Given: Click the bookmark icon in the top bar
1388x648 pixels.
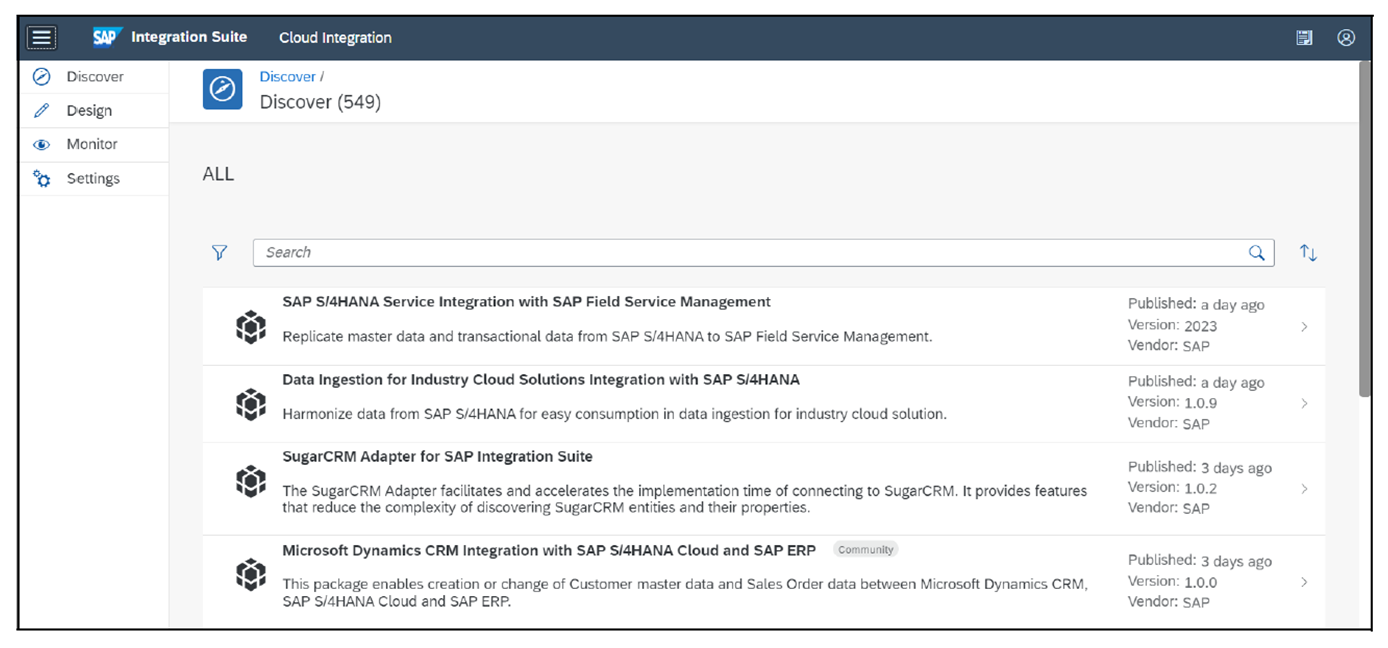Looking at the screenshot, I should (1304, 37).
